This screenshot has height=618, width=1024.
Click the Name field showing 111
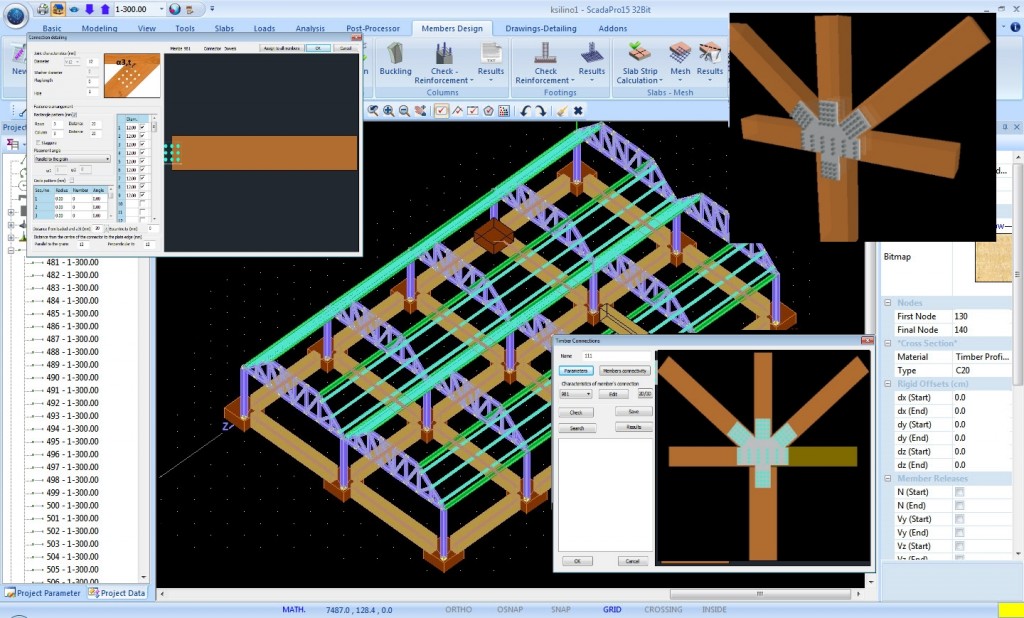coord(615,355)
